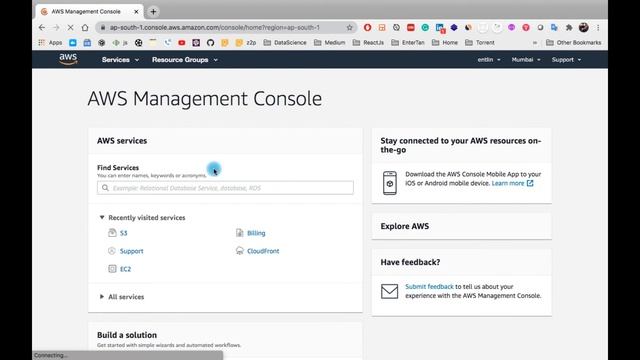Open the Torrent bookmarks folder

[480, 42]
